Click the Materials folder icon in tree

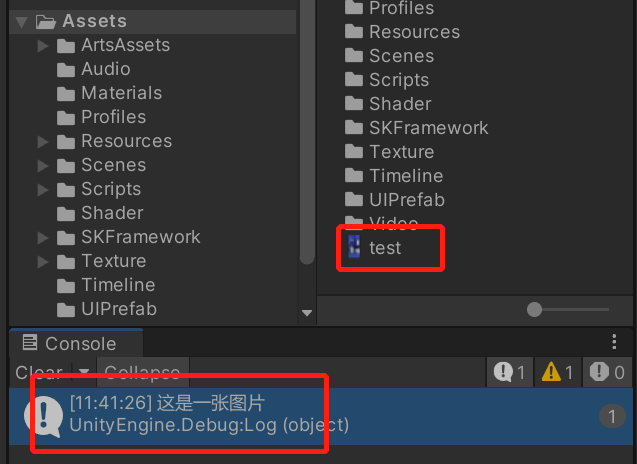coord(67,93)
